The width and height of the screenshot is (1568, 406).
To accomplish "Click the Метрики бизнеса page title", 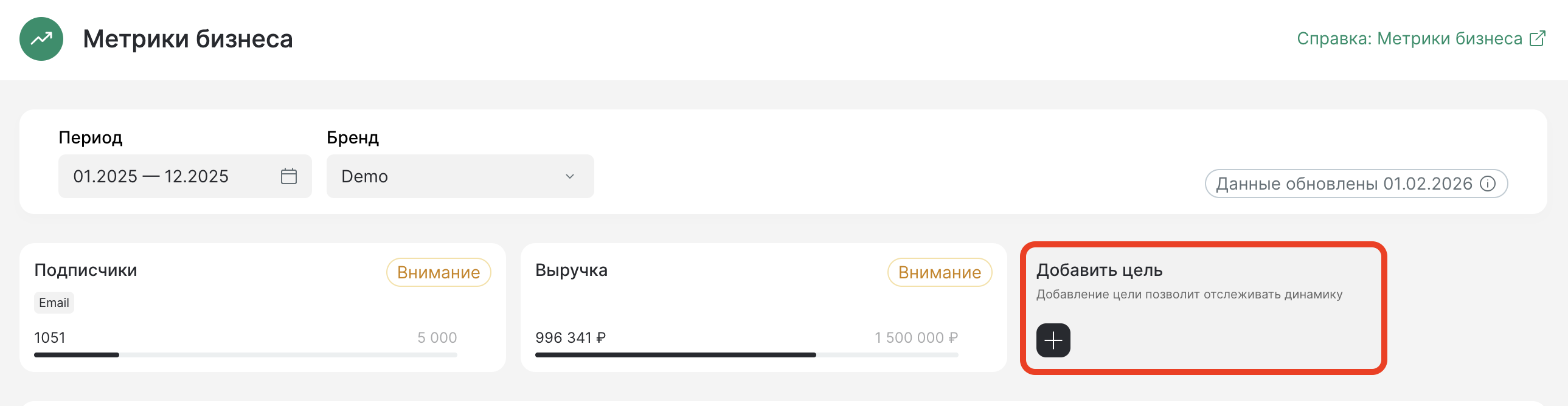I will point(187,39).
